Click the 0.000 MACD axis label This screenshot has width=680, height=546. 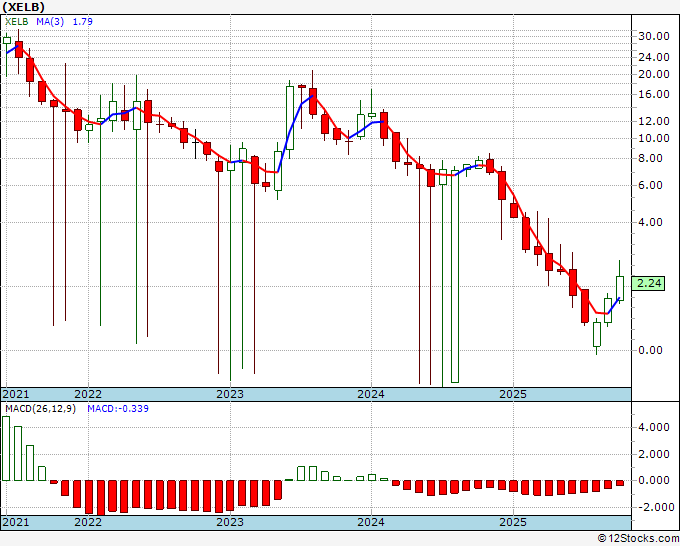click(654, 481)
